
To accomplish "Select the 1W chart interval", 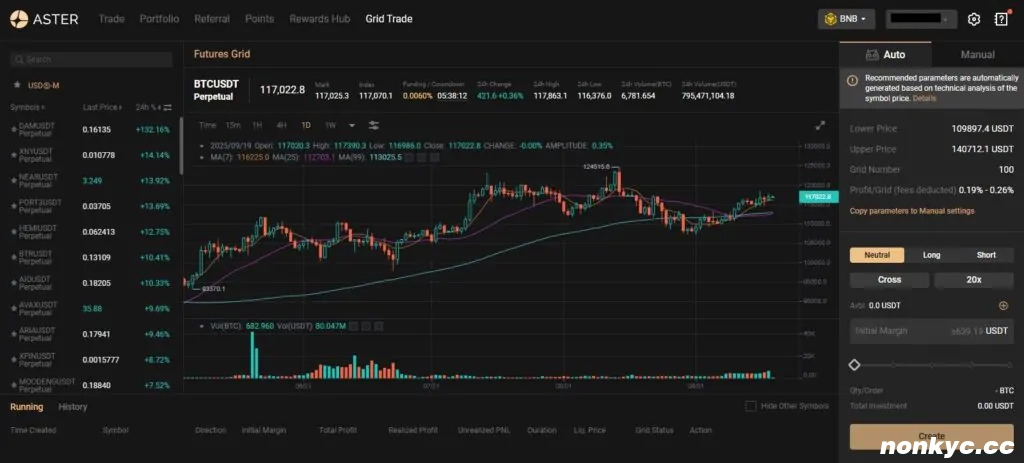I will tap(330, 125).
